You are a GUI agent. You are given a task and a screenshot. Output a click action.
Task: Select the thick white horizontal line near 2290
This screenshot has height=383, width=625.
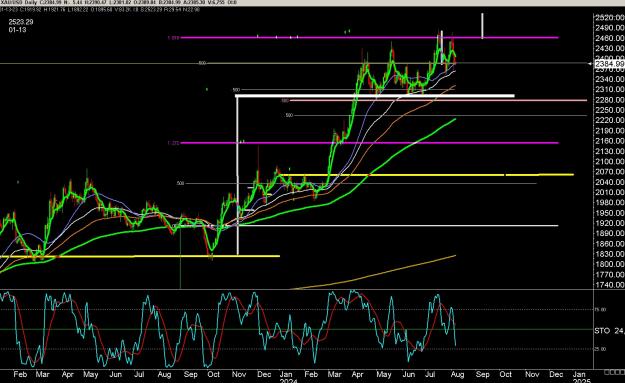375,96
